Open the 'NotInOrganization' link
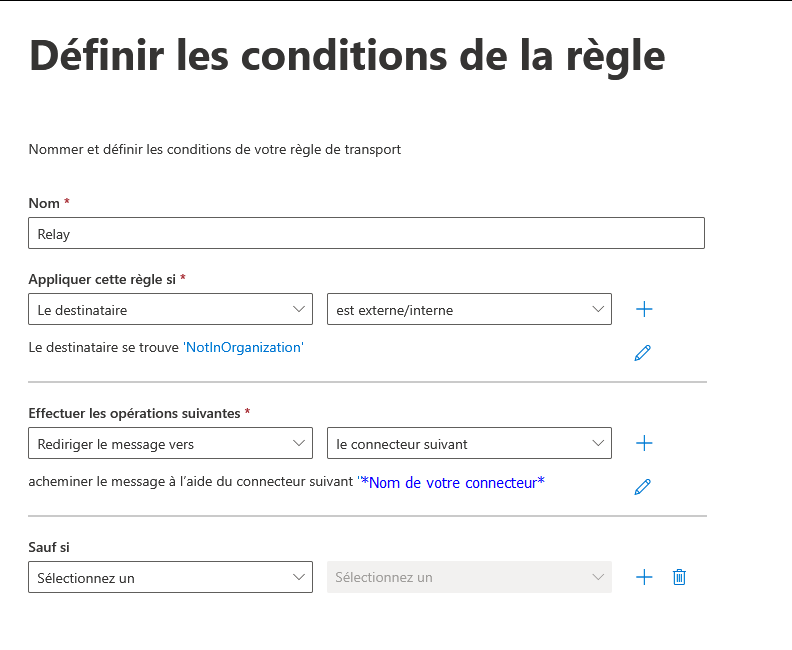The width and height of the screenshot is (792, 650). coord(243,347)
